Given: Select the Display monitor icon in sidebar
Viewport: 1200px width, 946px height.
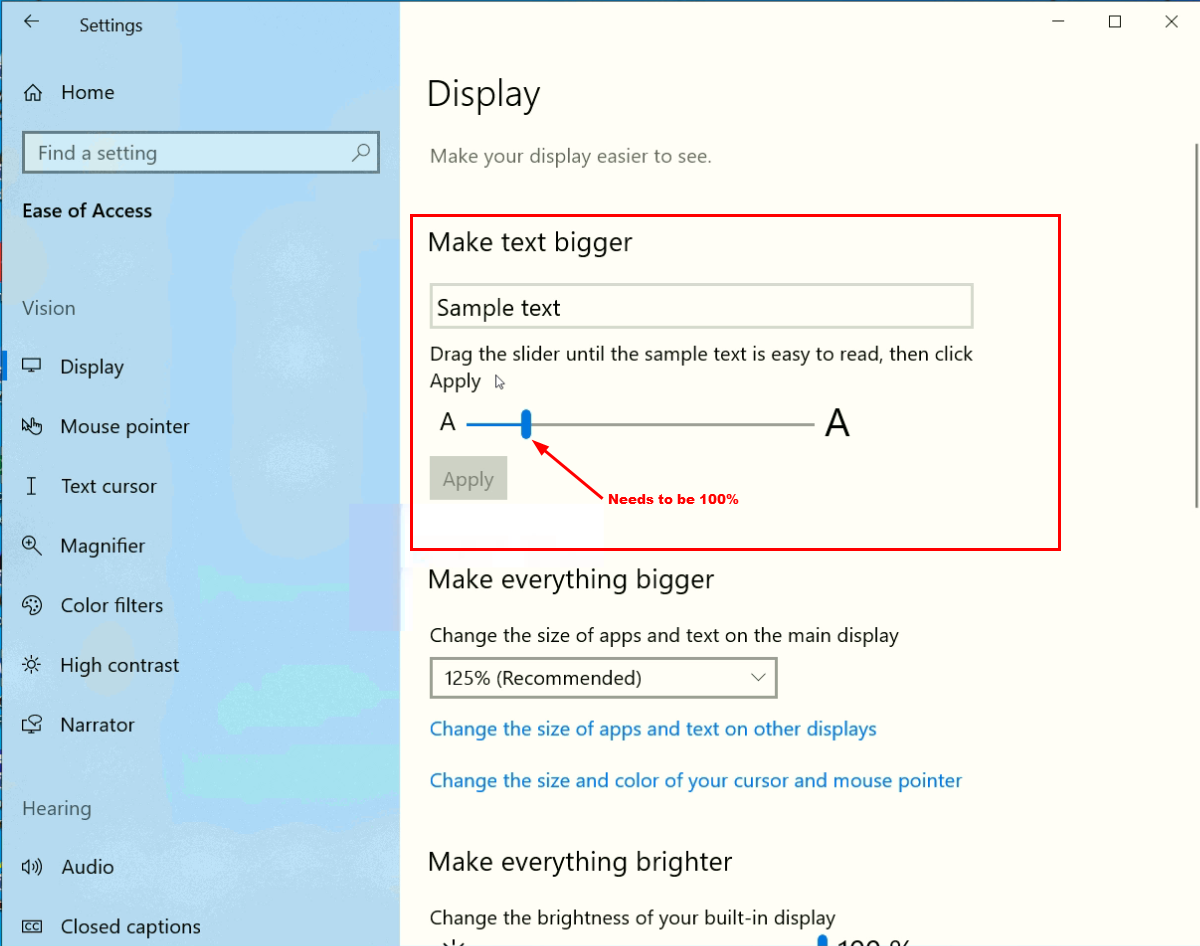Looking at the screenshot, I should (33, 367).
